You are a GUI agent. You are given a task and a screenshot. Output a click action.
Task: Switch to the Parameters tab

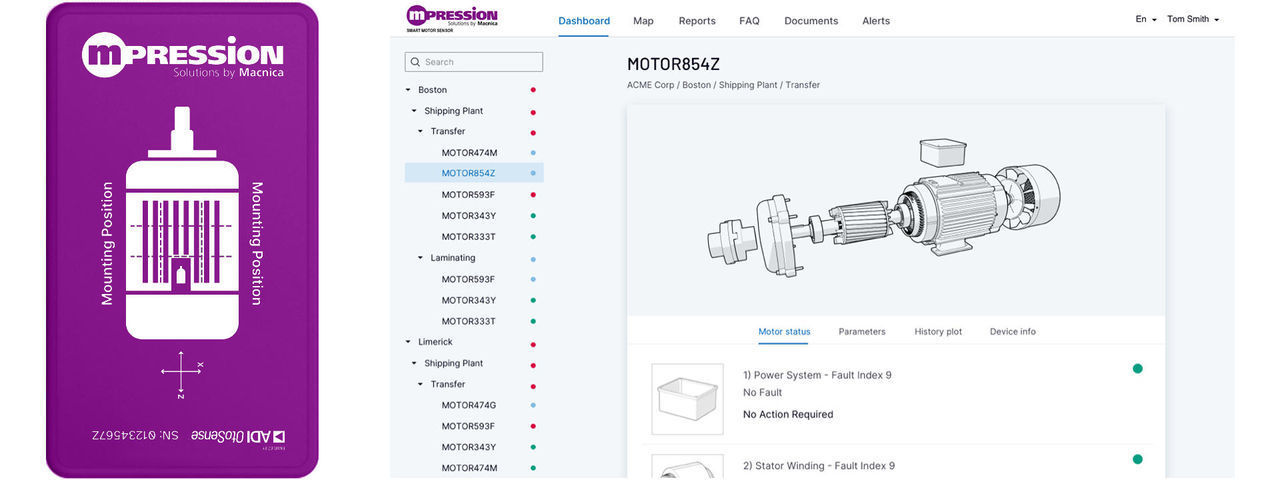(x=861, y=332)
